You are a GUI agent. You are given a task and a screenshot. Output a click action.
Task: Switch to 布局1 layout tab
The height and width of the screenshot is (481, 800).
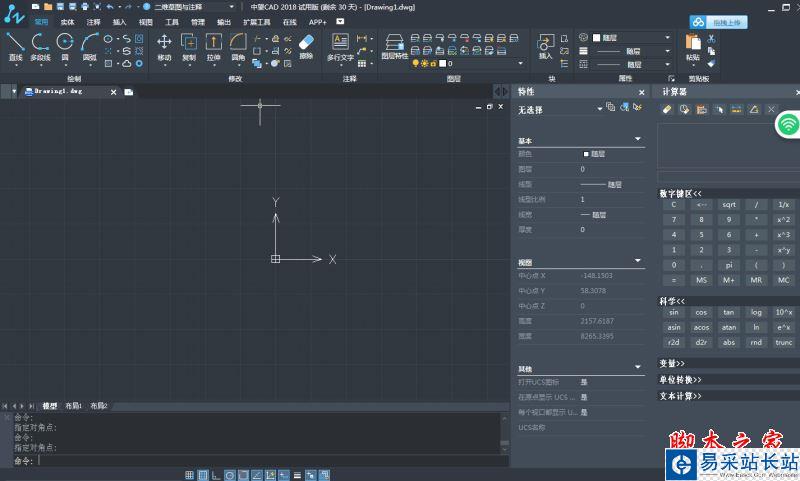coord(73,406)
